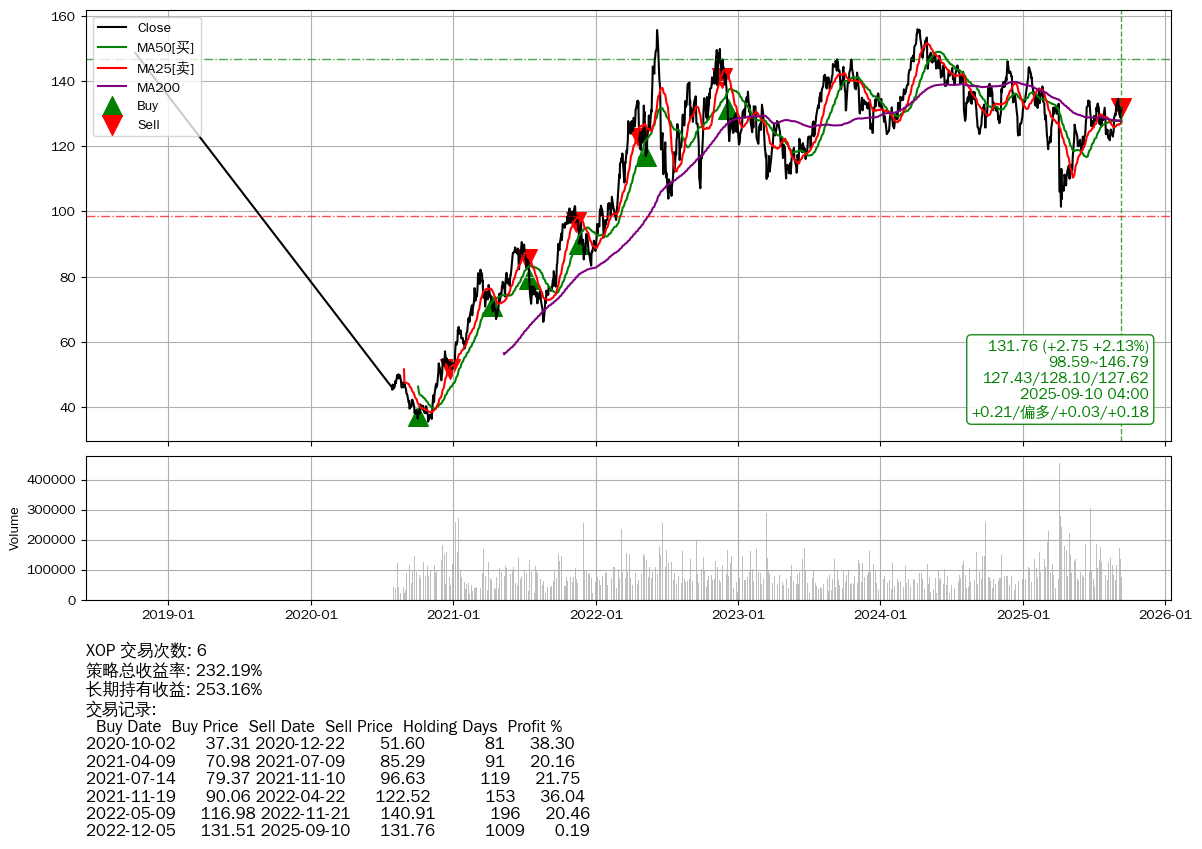
Task: Select the MA50[买] legend entry
Action: pyautogui.click(x=165, y=48)
